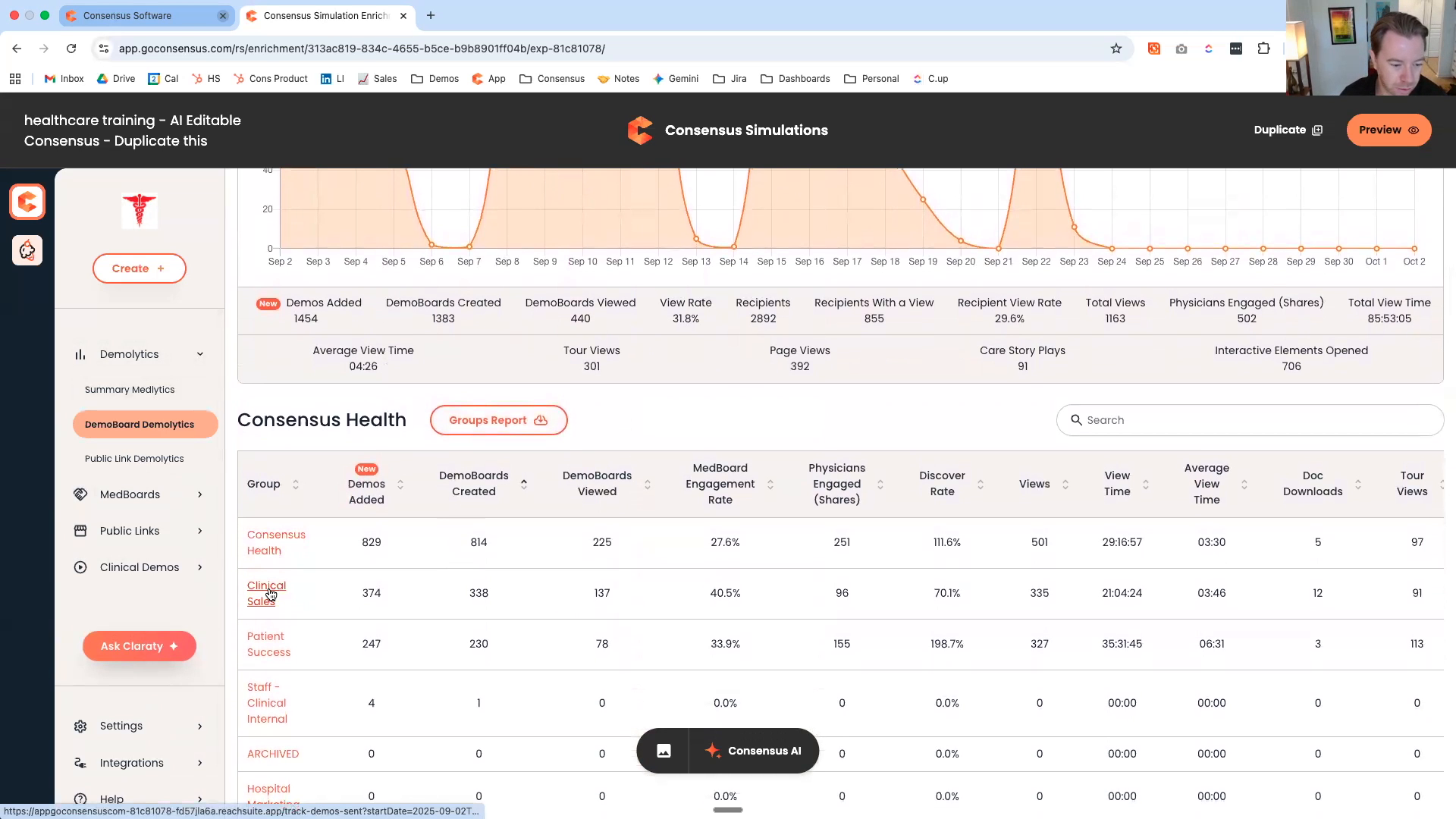Click the Help question-mark icon
The height and width of the screenshot is (819, 1456).
(x=80, y=799)
